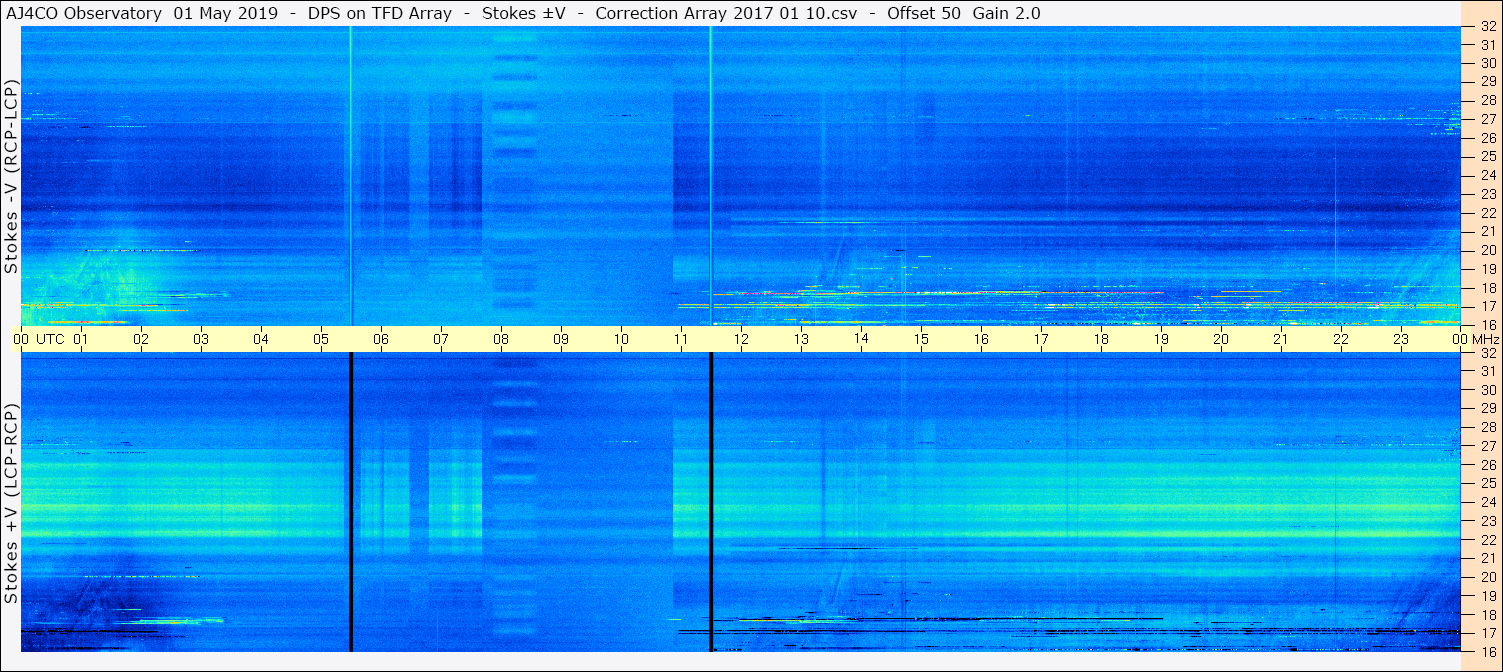Select "Correction Array 2017 01 10.csv" header text
Viewport: 1503px width, 672px height.
coord(727,14)
